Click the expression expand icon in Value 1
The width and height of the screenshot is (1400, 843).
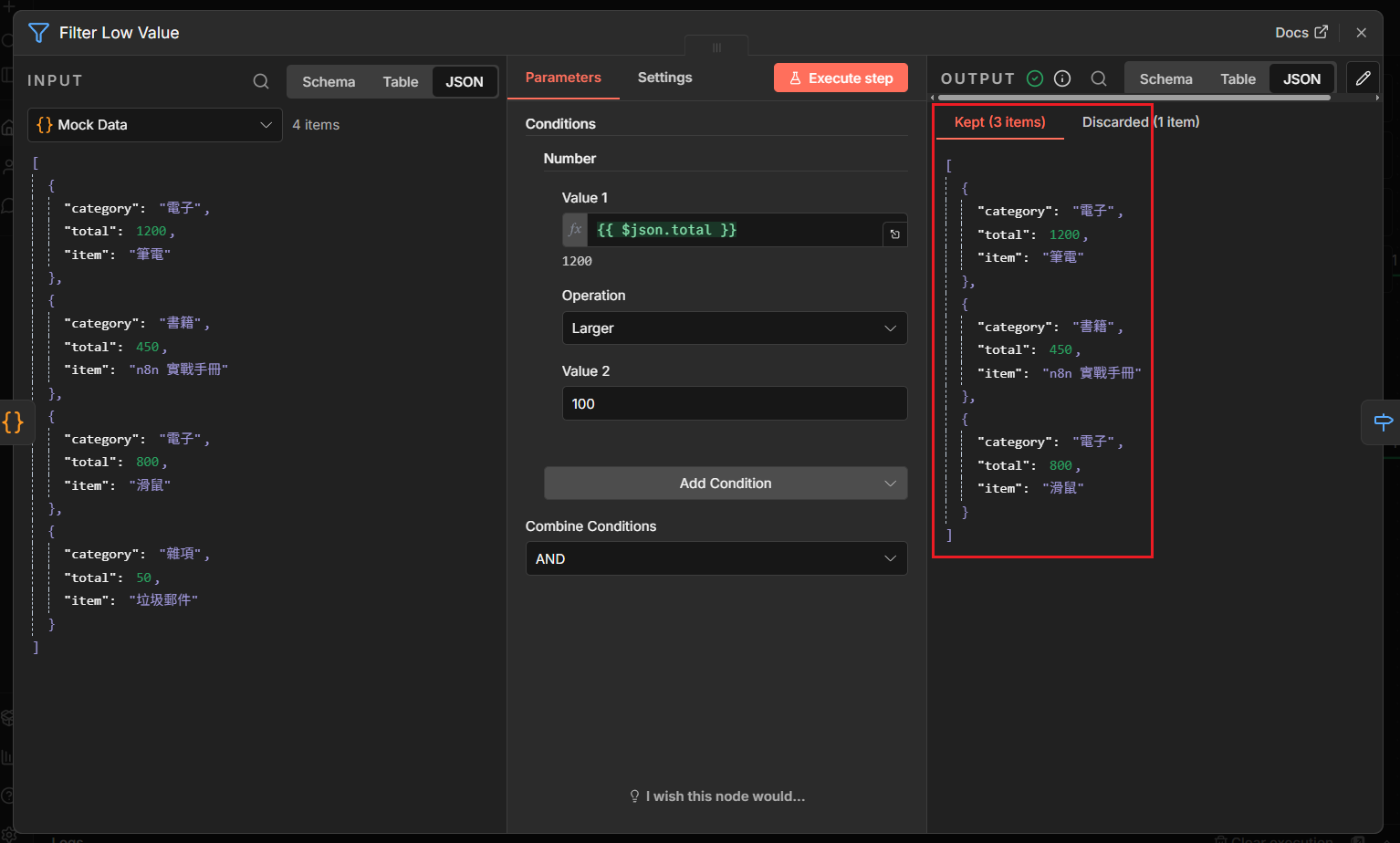[x=894, y=234]
